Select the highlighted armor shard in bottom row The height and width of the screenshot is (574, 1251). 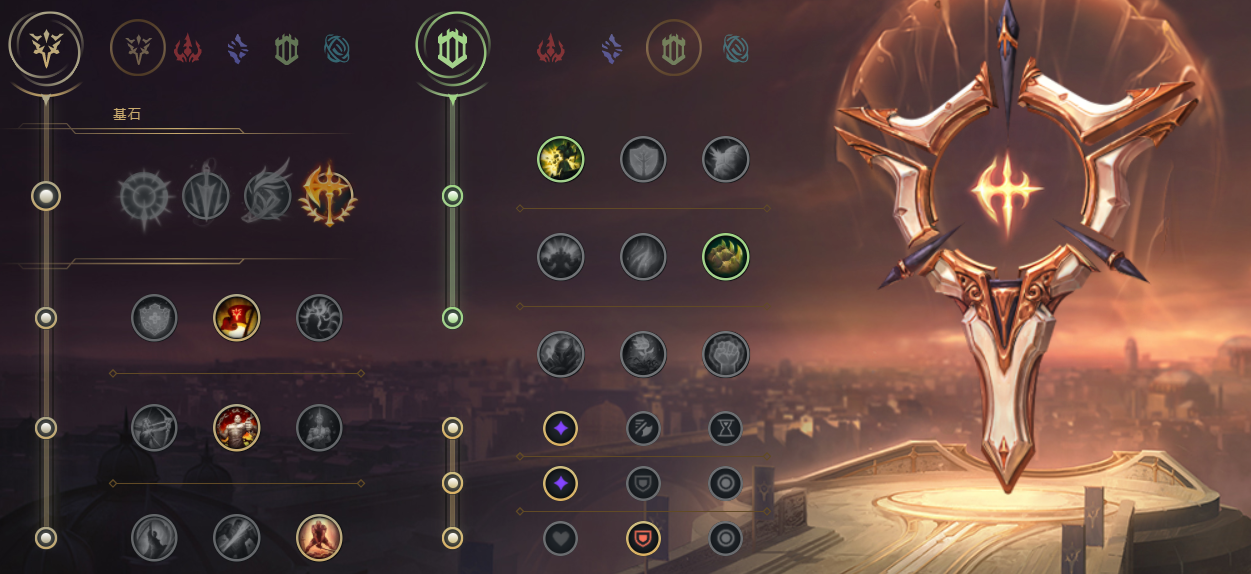(x=643, y=539)
